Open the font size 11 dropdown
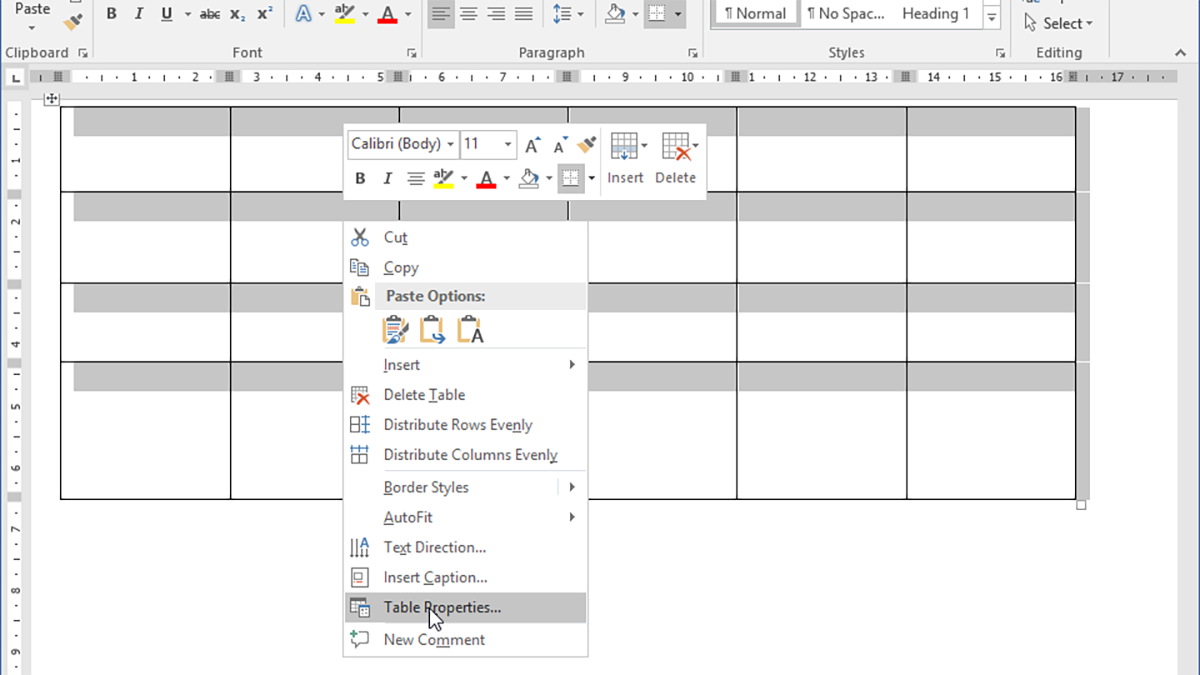 tap(489, 144)
